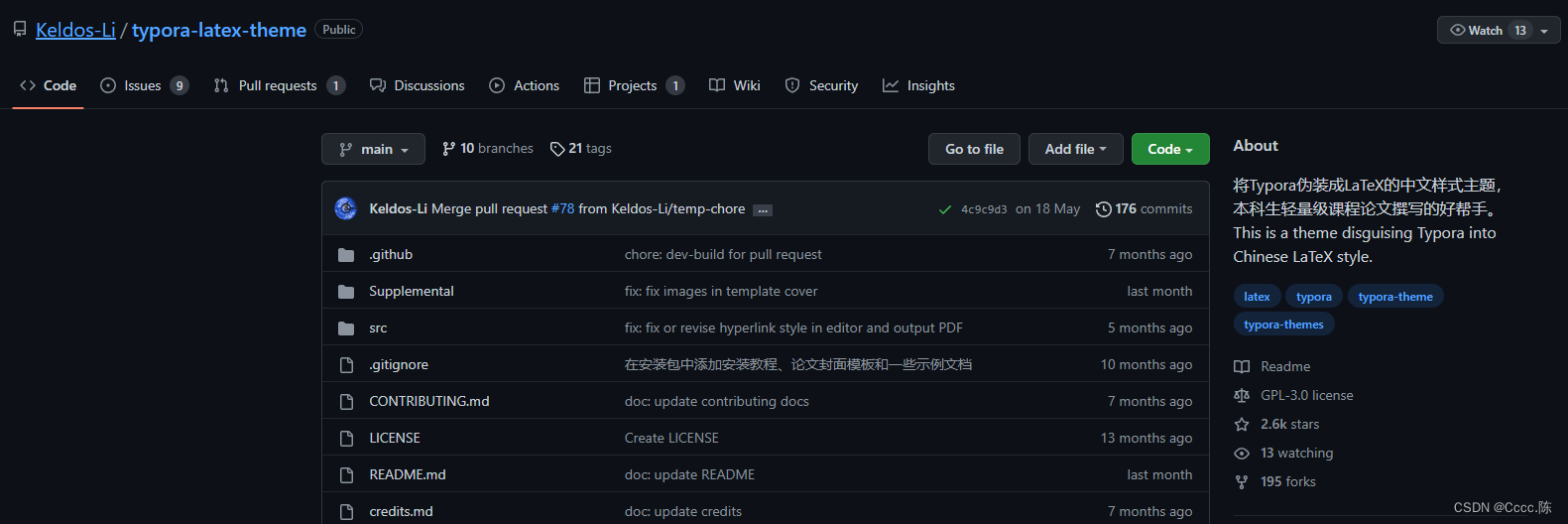The image size is (1568, 524).
Task: Open the .github folder
Action: click(x=391, y=254)
